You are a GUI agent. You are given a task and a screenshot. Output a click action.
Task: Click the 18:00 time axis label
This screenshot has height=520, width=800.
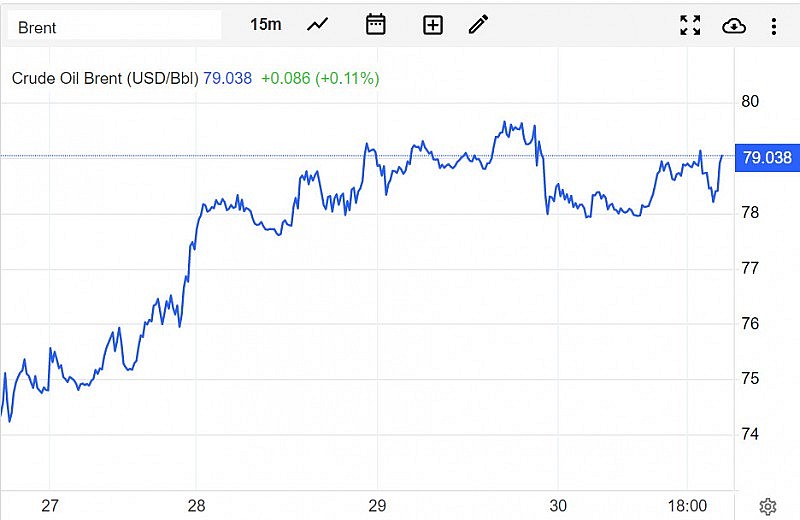click(687, 506)
